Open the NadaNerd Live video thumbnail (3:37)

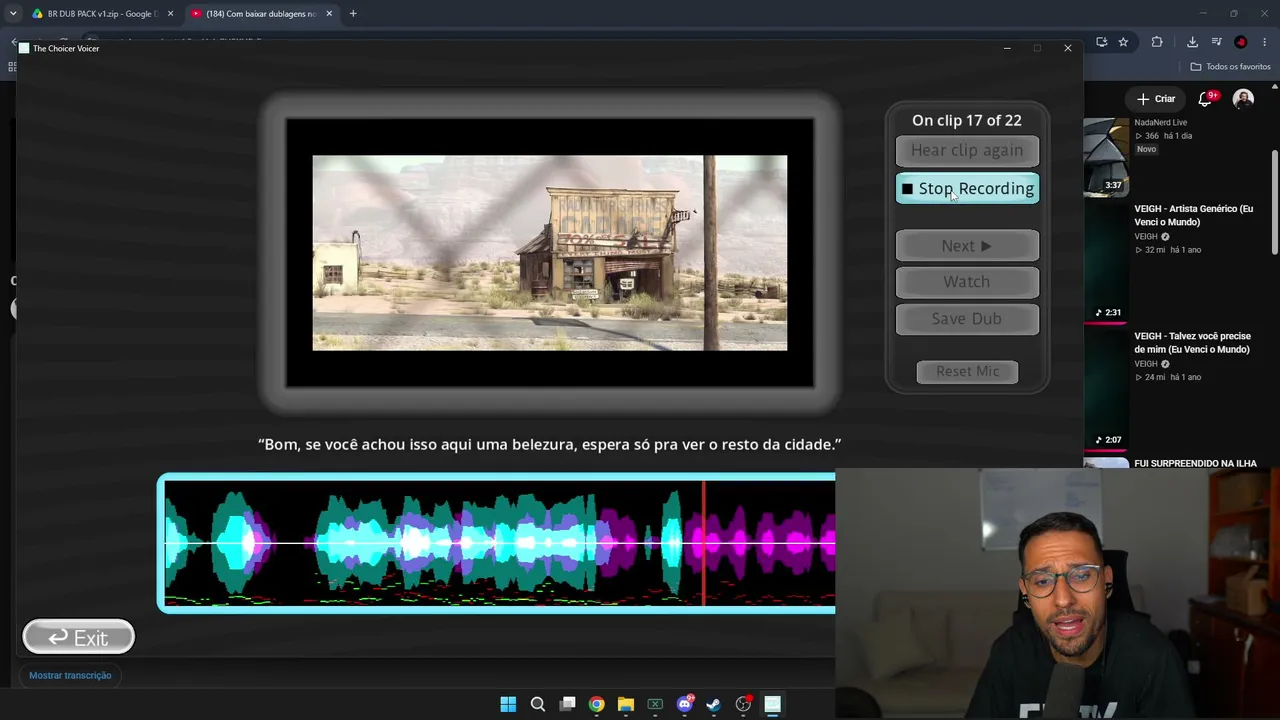1106,157
